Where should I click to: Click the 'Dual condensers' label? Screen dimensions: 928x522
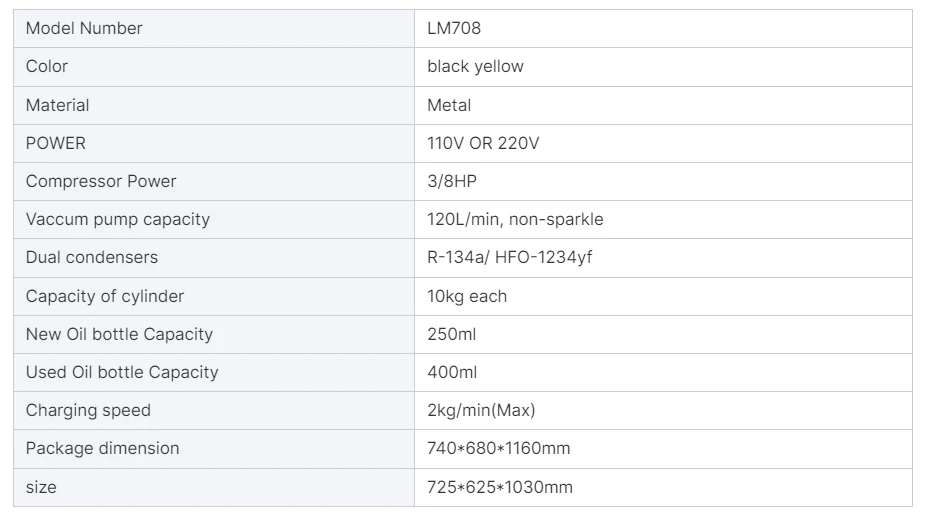tap(92, 257)
